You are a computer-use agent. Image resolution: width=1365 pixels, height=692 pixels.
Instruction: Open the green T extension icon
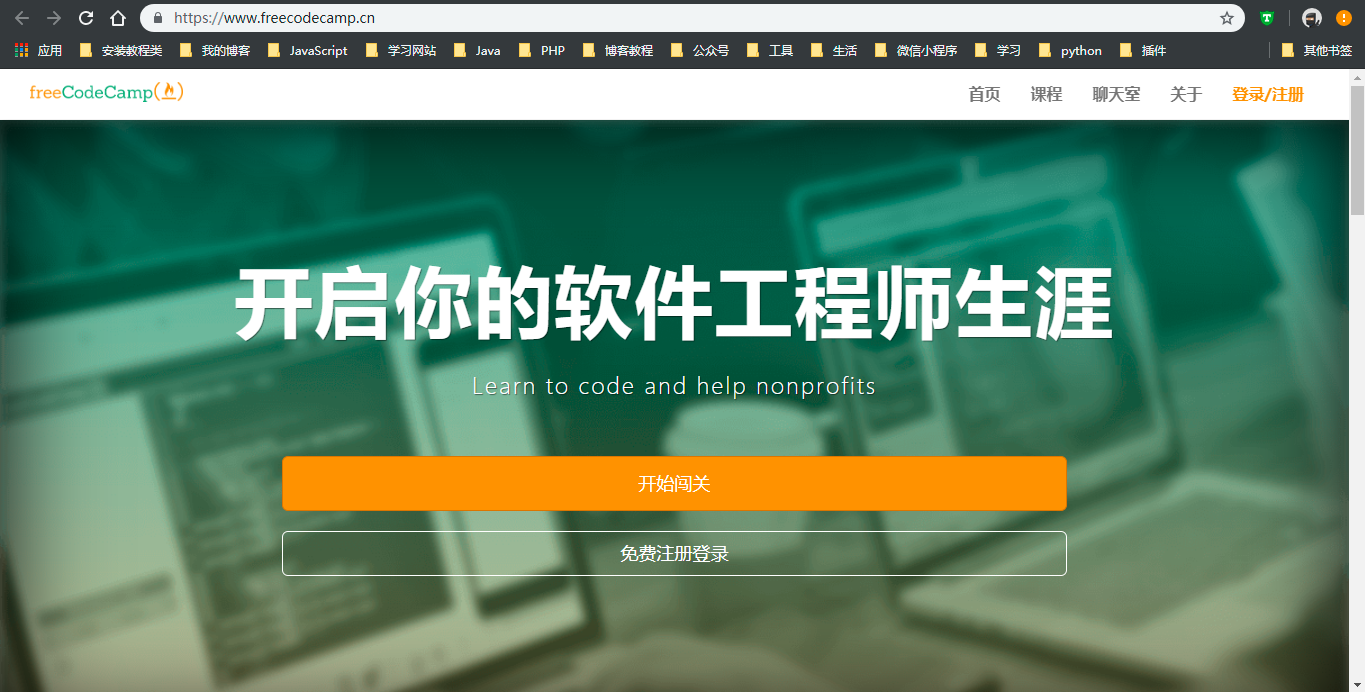point(1267,18)
